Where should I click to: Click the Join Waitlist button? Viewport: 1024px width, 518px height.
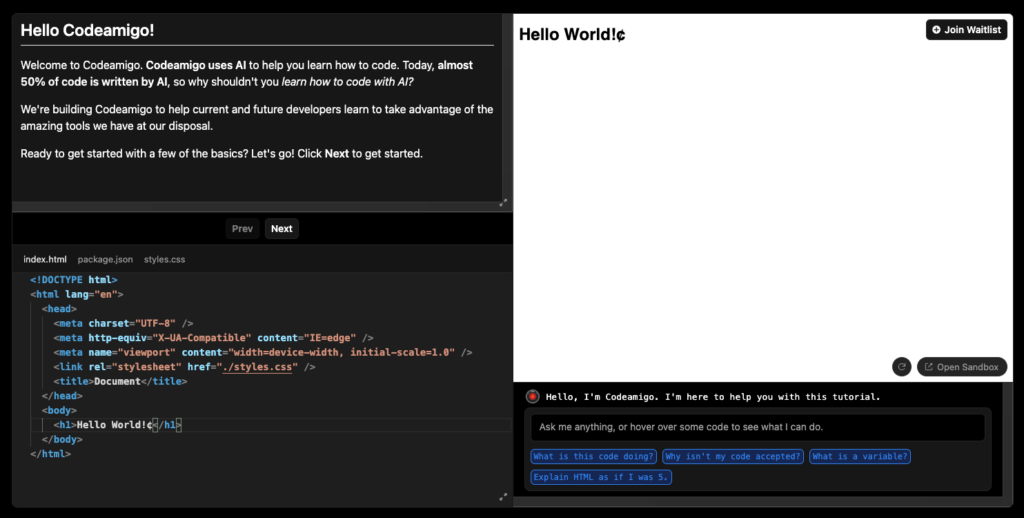point(967,29)
